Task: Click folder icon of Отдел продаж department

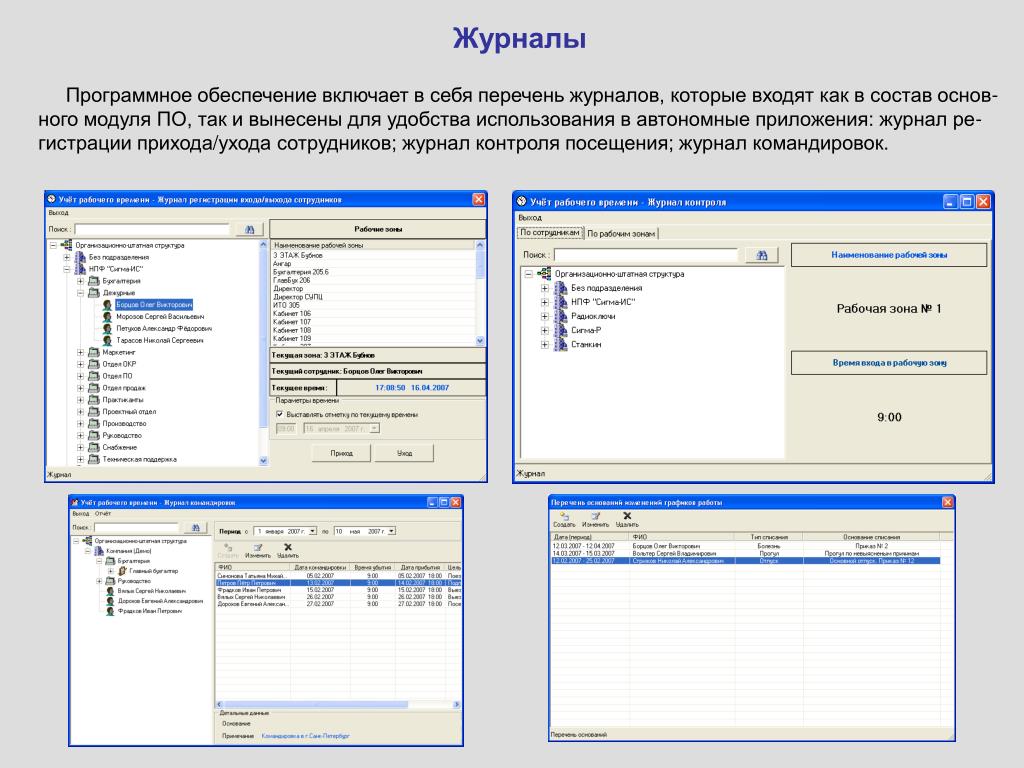Action: [94, 388]
